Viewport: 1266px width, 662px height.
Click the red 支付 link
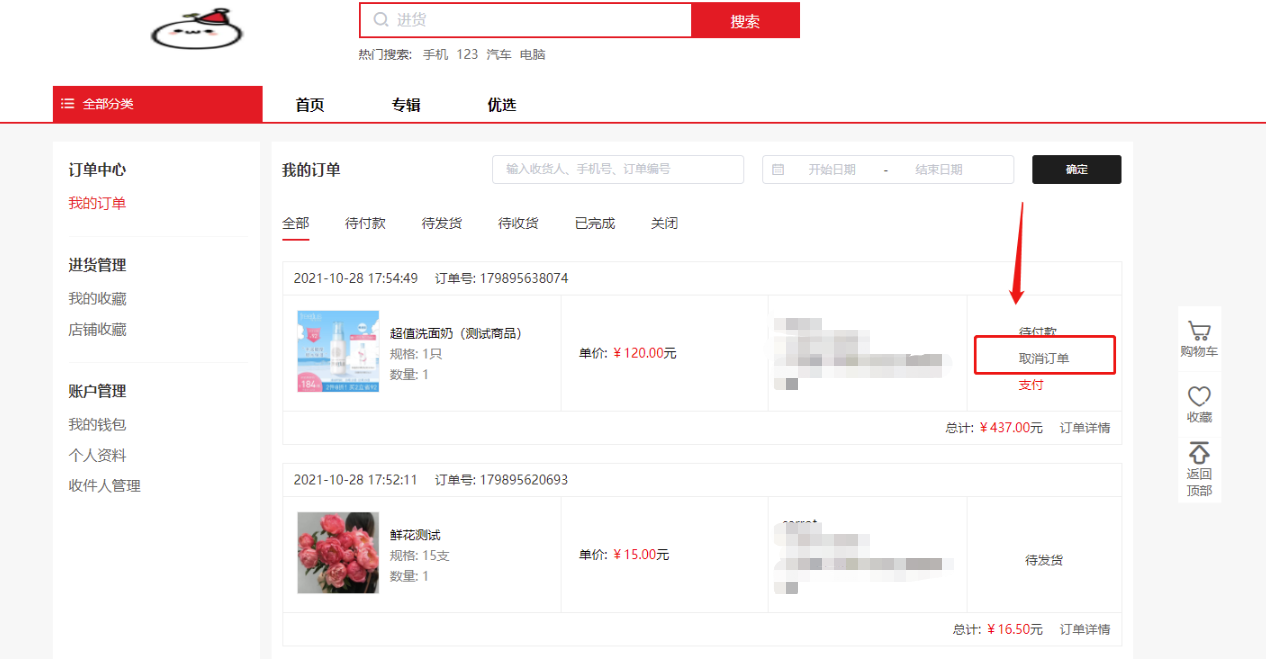(1030, 385)
